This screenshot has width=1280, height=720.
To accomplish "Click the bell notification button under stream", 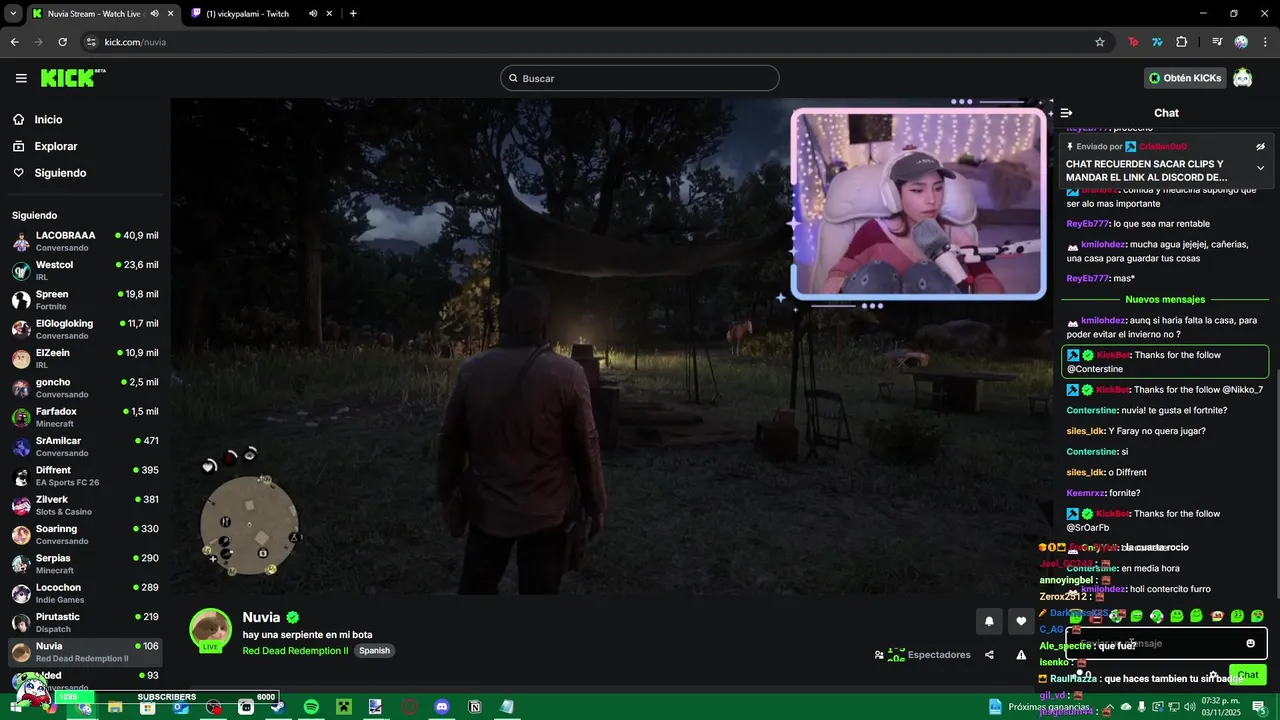I will coord(989,621).
